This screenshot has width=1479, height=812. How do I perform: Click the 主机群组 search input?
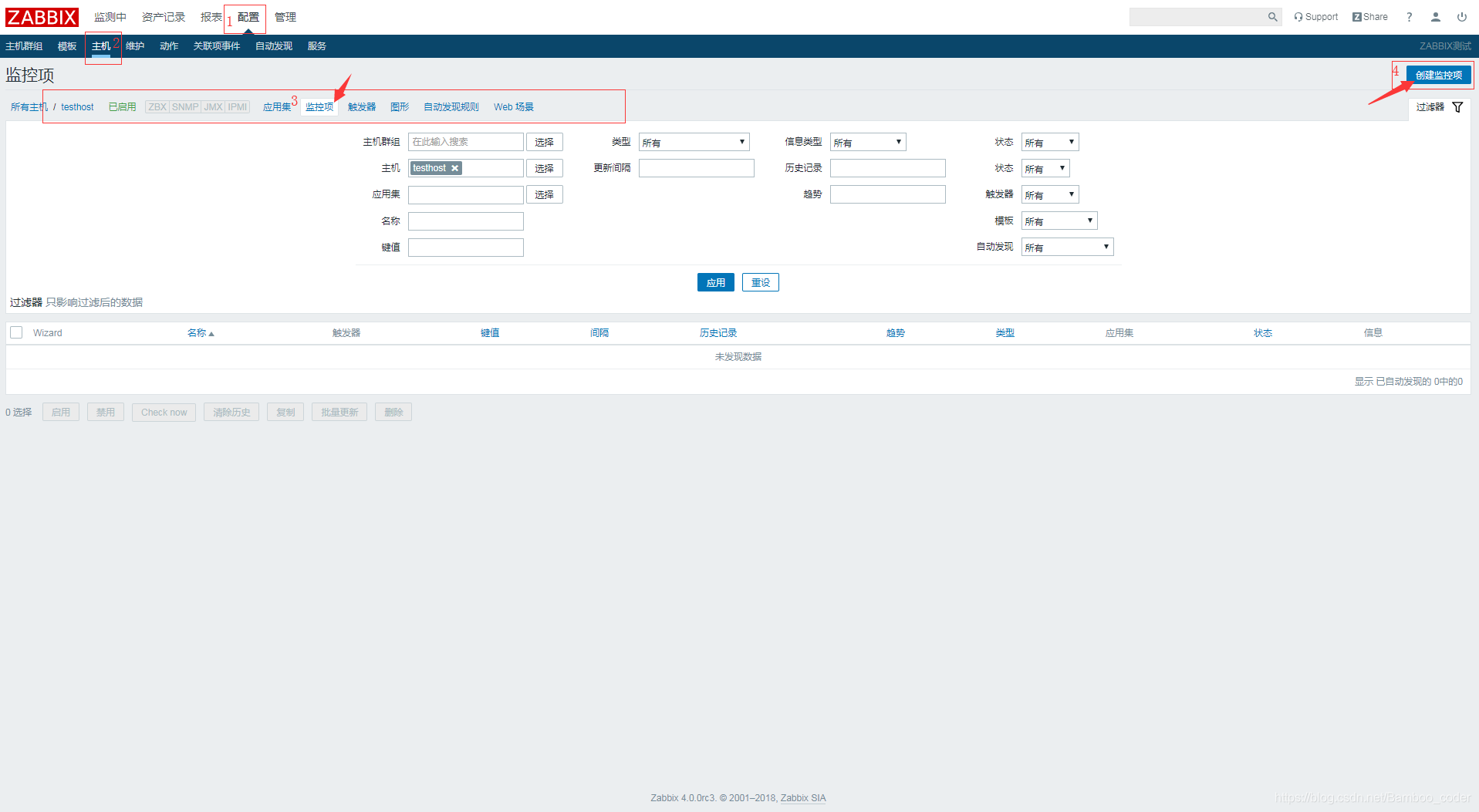click(466, 142)
